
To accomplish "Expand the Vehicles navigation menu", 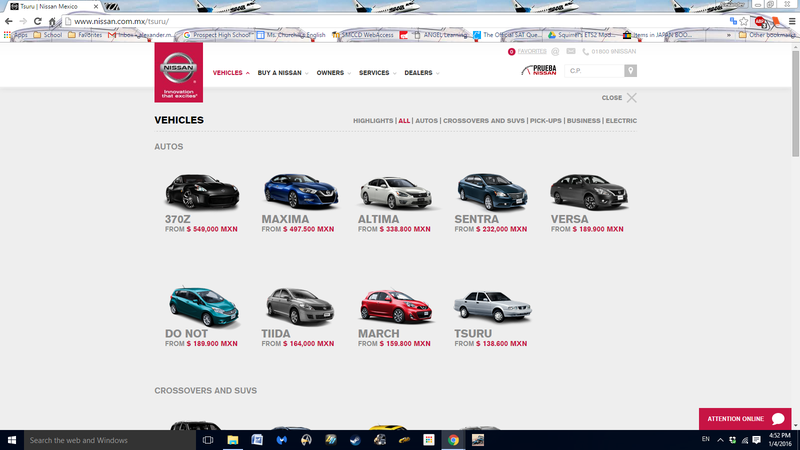I will (231, 73).
